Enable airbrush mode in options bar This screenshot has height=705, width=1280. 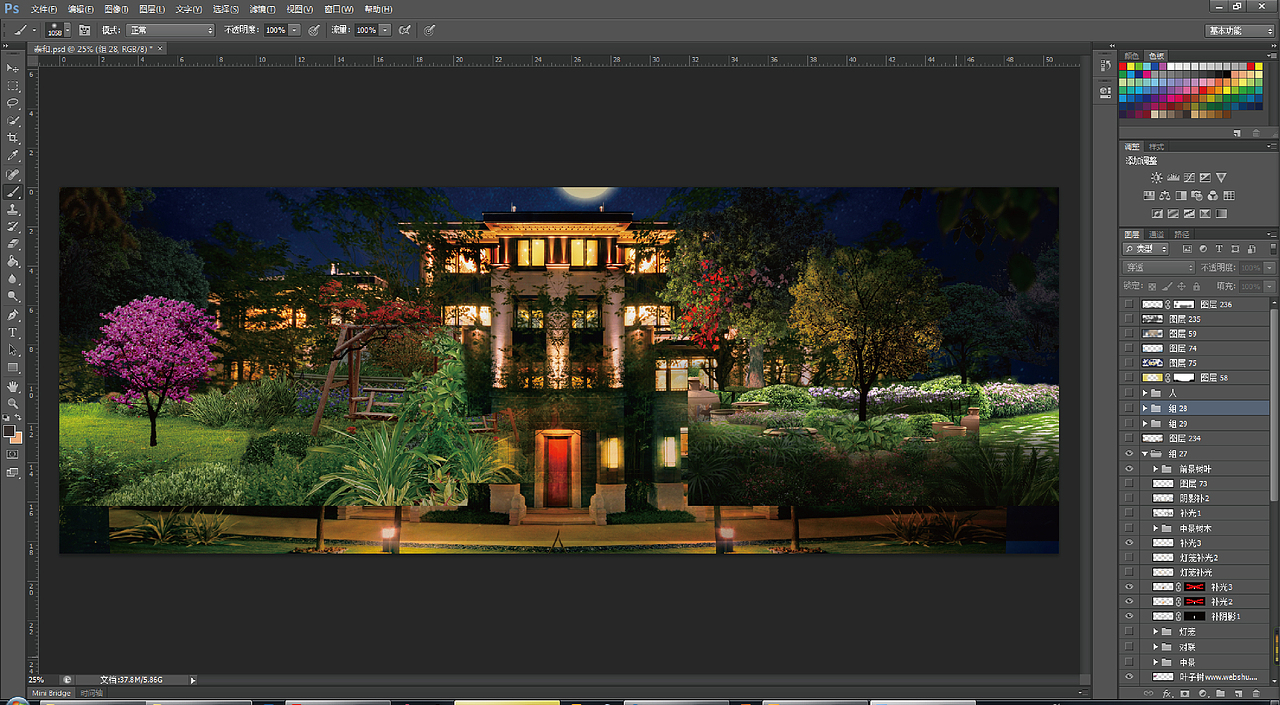(405, 30)
